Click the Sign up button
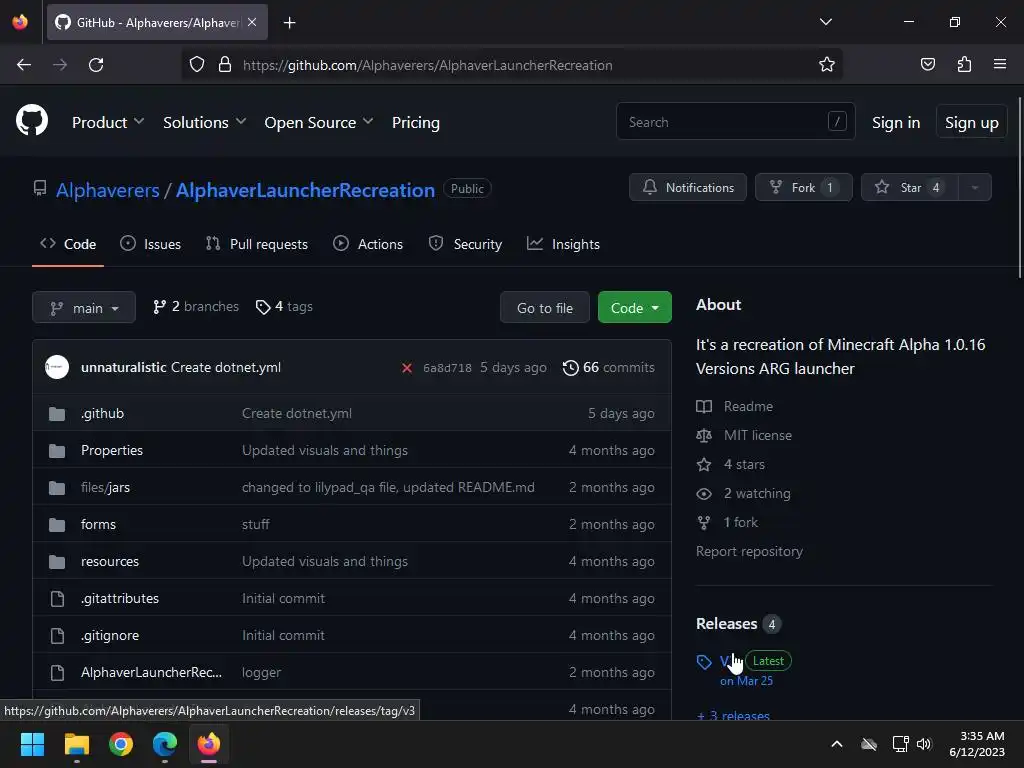Screen dimensions: 1024x768 [971, 122]
